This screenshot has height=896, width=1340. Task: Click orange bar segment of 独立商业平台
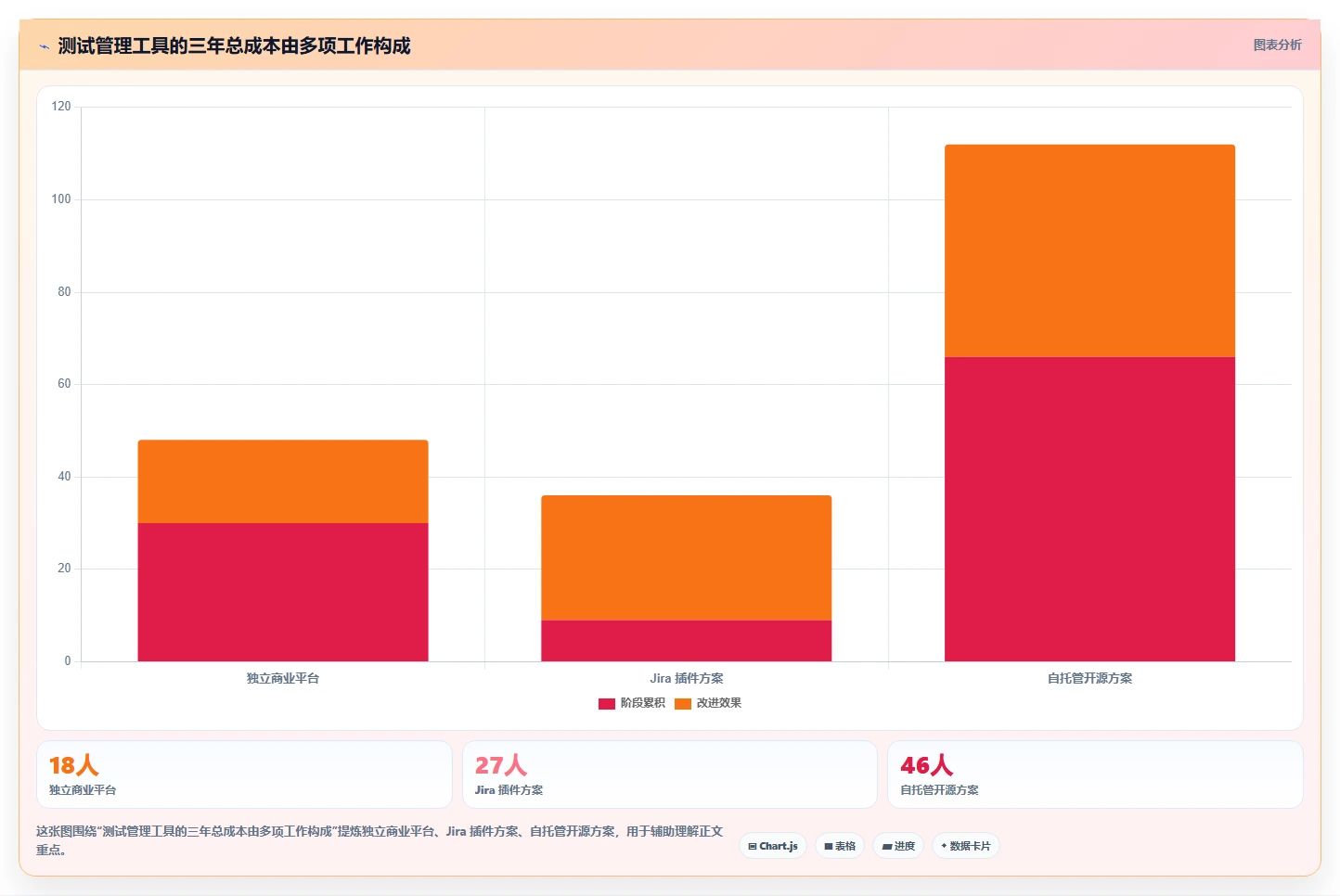[x=283, y=481]
